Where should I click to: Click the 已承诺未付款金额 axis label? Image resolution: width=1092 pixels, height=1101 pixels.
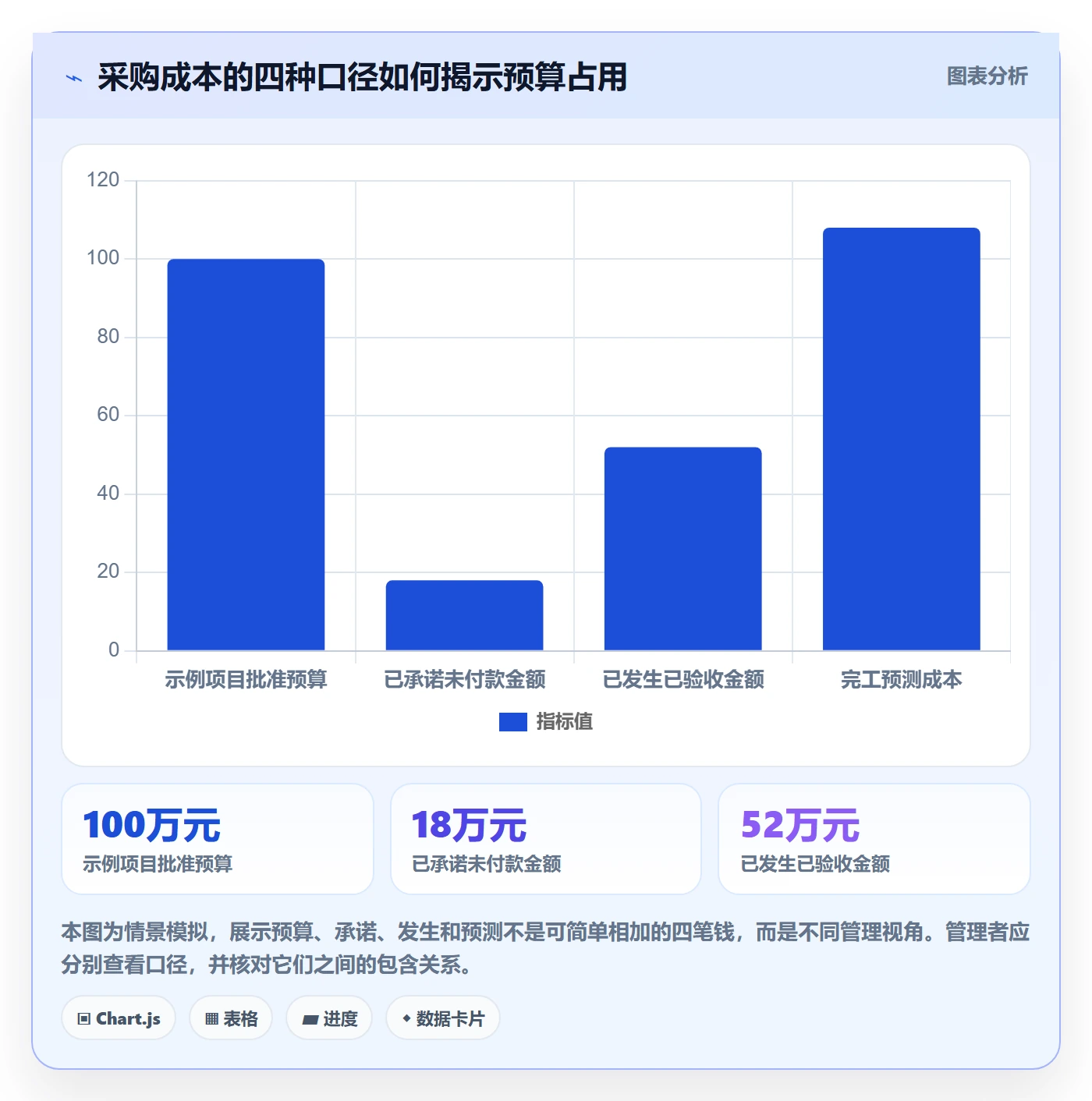[x=464, y=680]
